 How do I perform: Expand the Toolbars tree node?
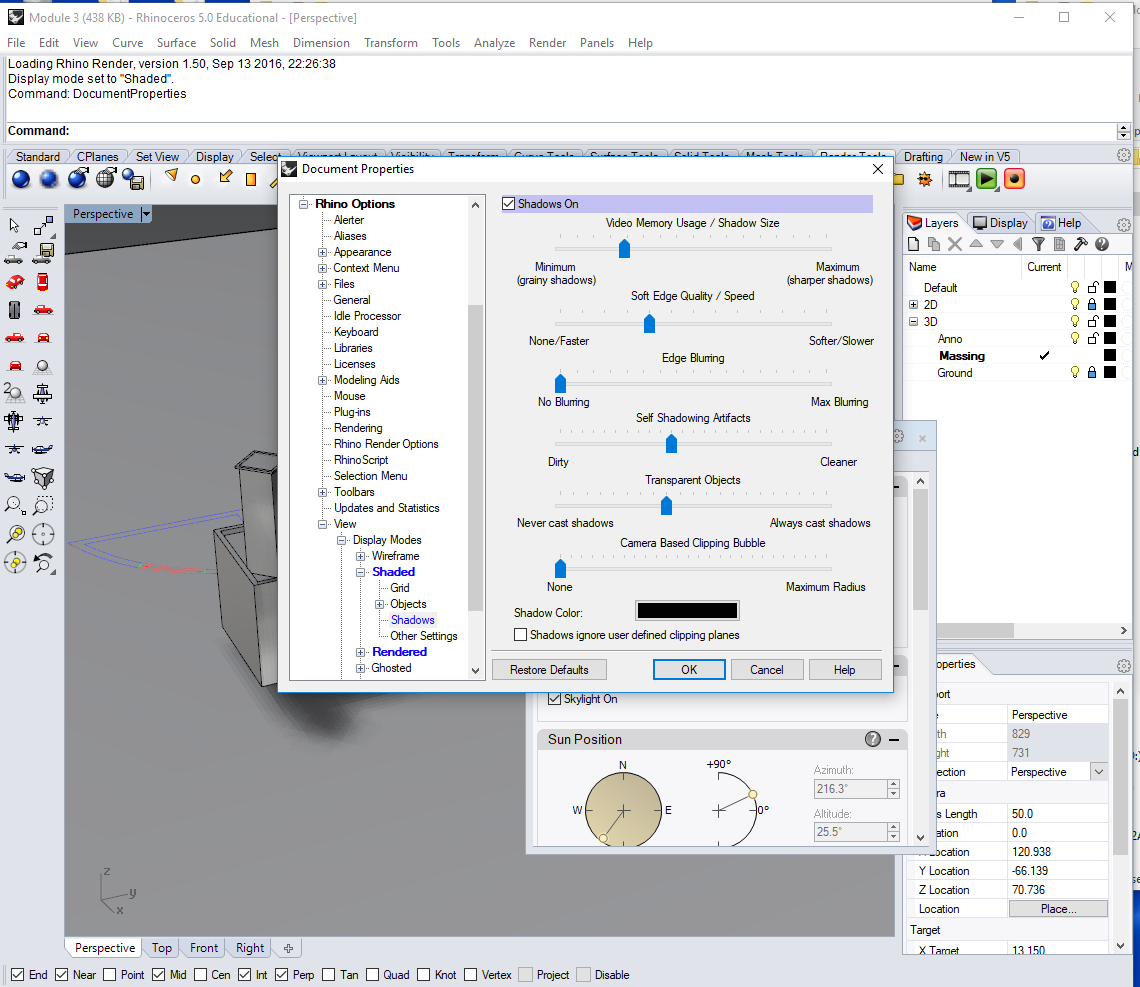tap(322, 492)
